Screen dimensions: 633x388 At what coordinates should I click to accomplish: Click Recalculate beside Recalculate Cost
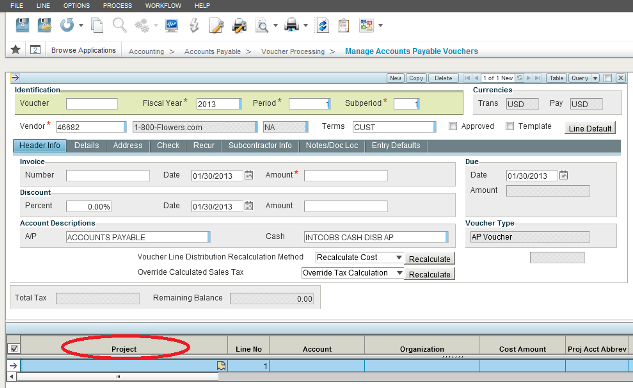[429, 259]
